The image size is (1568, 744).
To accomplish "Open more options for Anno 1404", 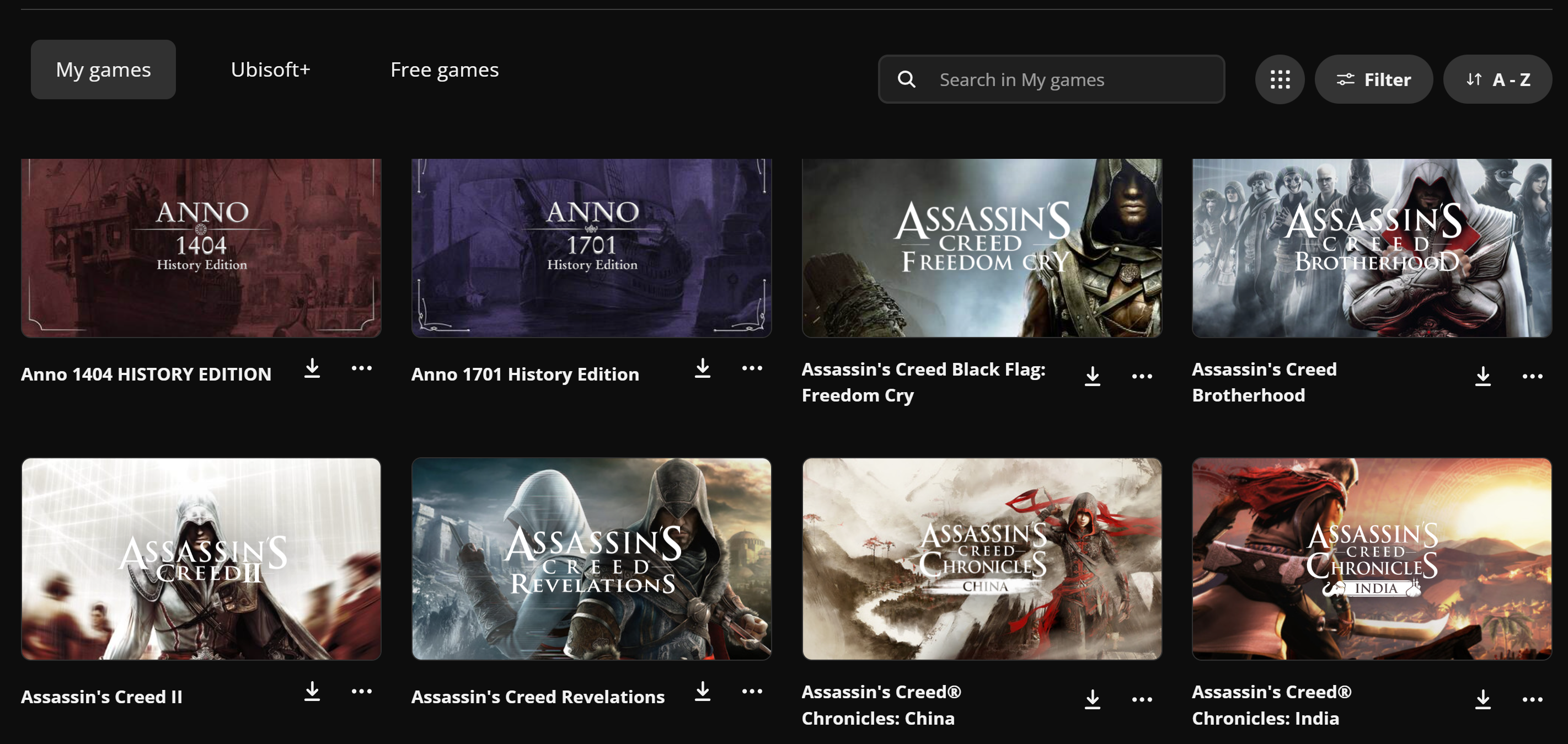I will coord(362,368).
